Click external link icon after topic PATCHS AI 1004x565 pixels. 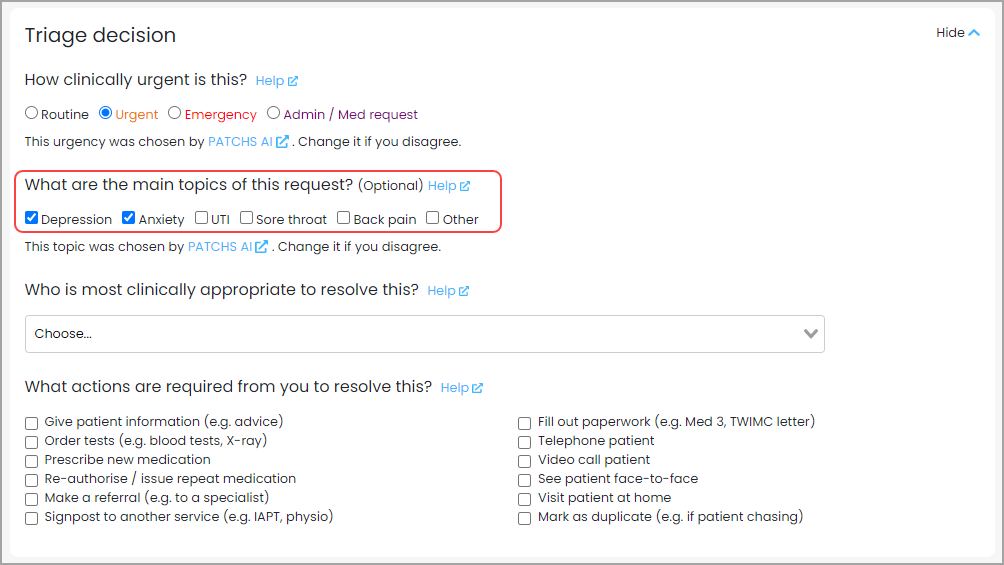coord(261,247)
